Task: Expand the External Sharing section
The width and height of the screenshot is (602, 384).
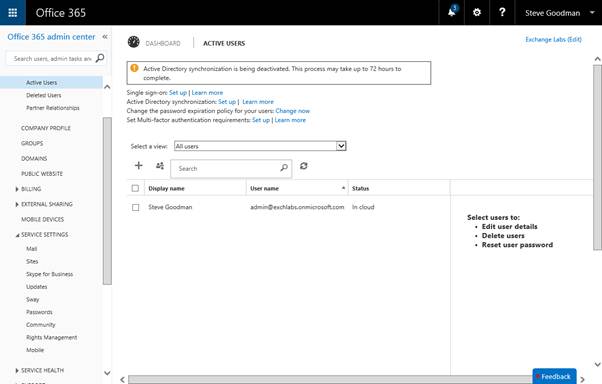Action: (17, 204)
